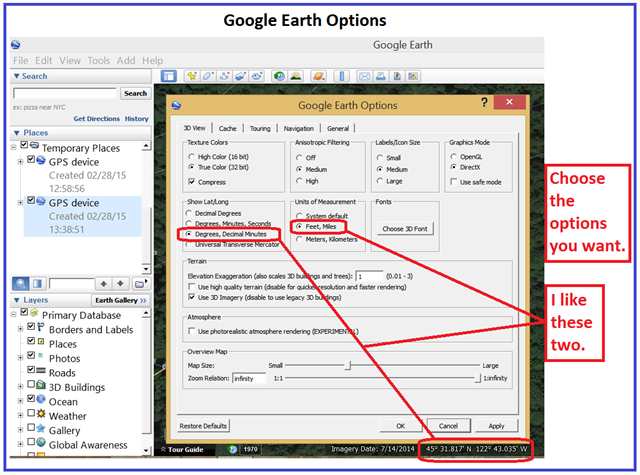Select Meters, Kilometers measurement option

(x=300, y=239)
